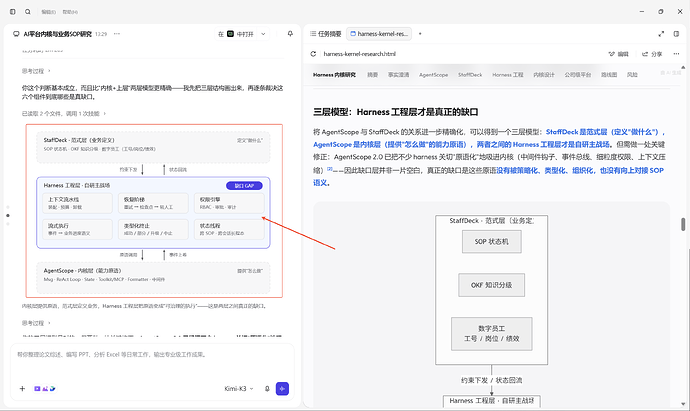Click the footnote reference [2] link

point(329,169)
